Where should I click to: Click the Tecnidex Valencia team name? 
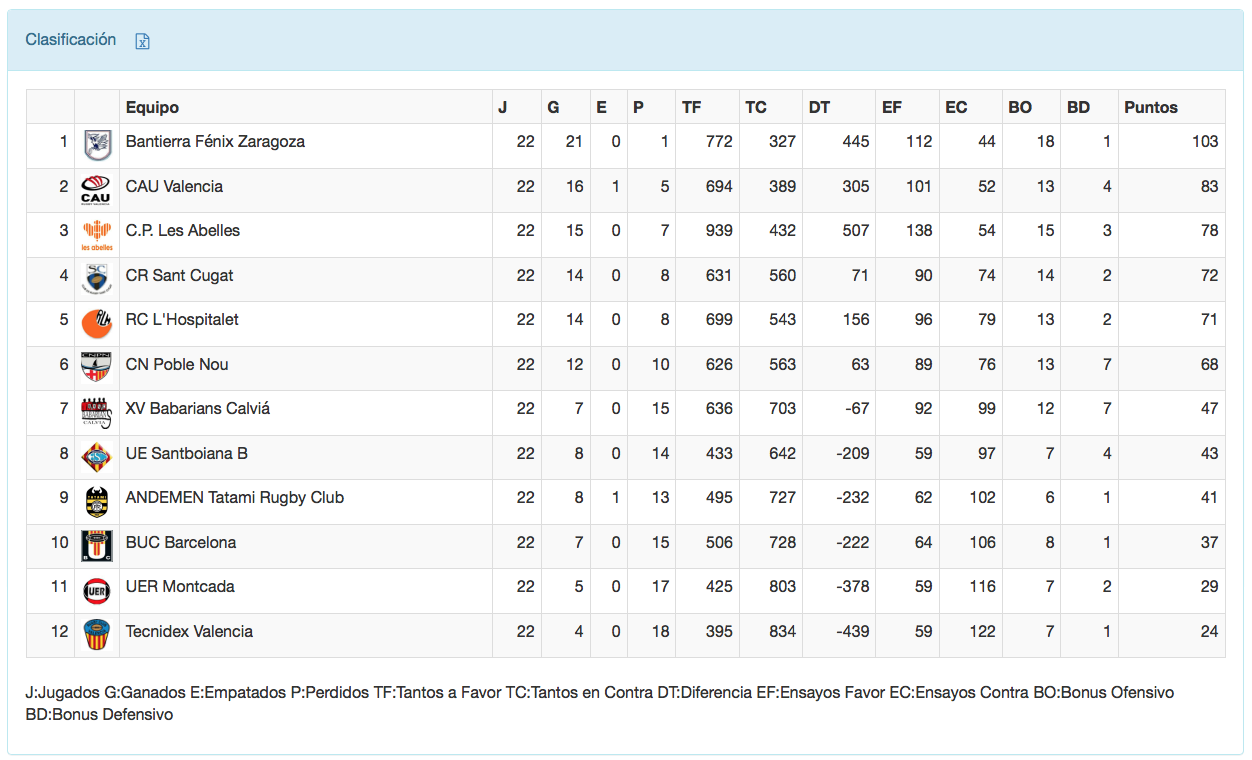tap(189, 632)
